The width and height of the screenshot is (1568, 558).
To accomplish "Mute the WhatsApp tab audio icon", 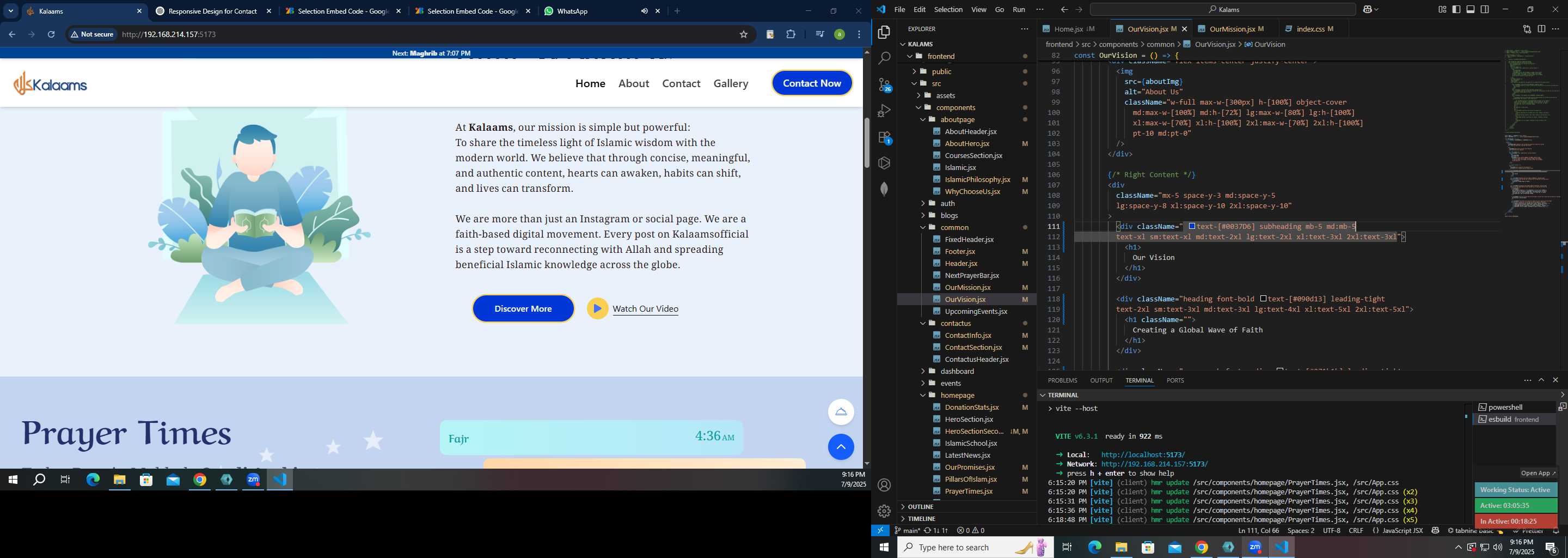I will 644,11.
